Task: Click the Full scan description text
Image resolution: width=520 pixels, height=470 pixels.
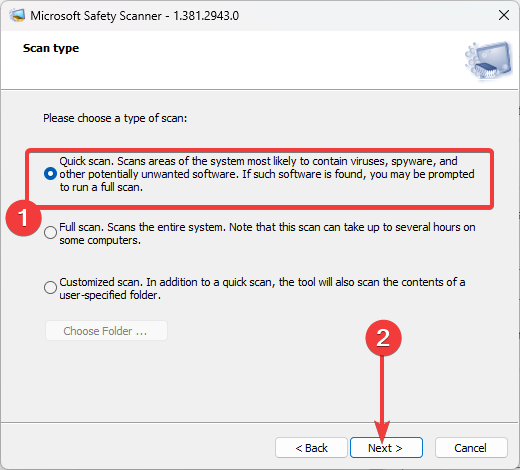Action: [x=267, y=233]
